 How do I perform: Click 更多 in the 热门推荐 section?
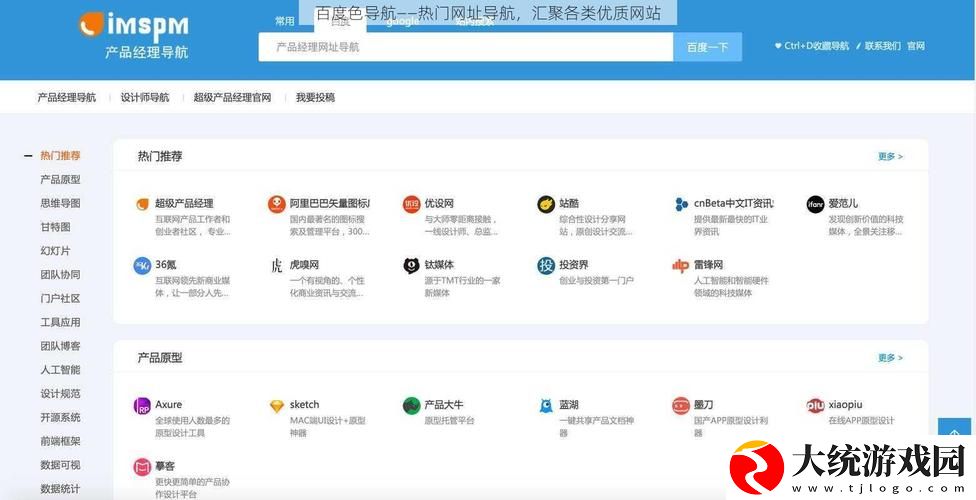890,156
